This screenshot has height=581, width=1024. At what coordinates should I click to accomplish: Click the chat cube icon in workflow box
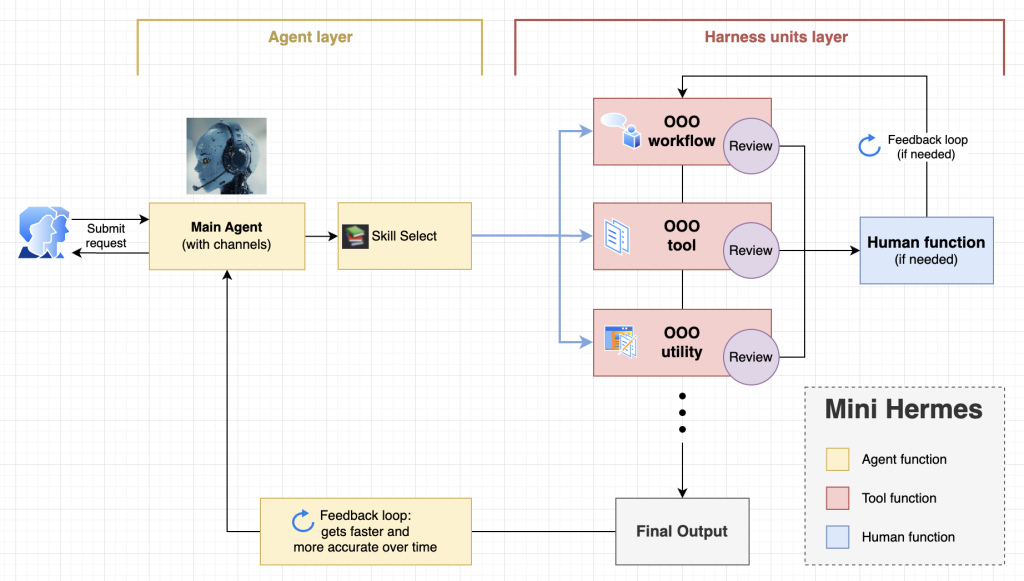621,131
